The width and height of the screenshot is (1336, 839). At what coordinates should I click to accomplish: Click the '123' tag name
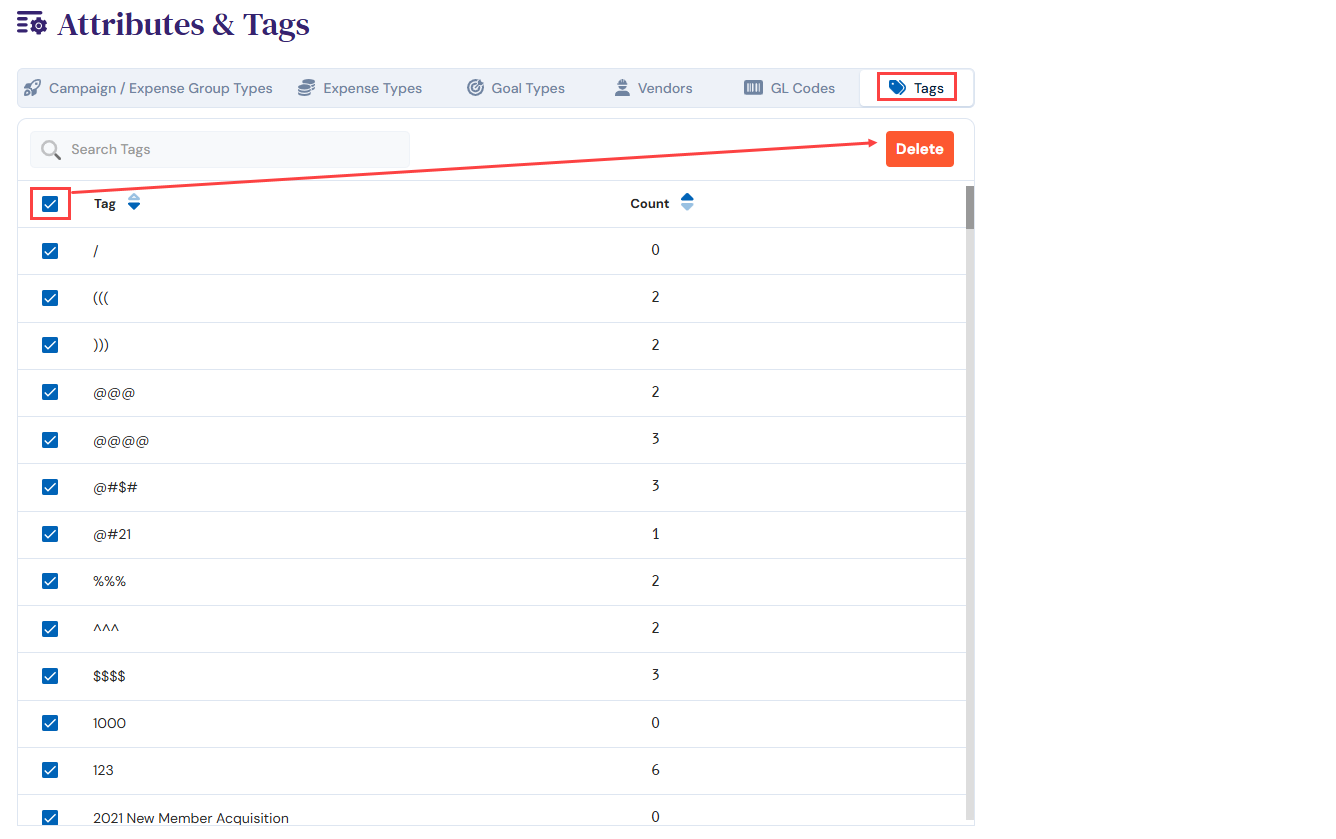103,770
